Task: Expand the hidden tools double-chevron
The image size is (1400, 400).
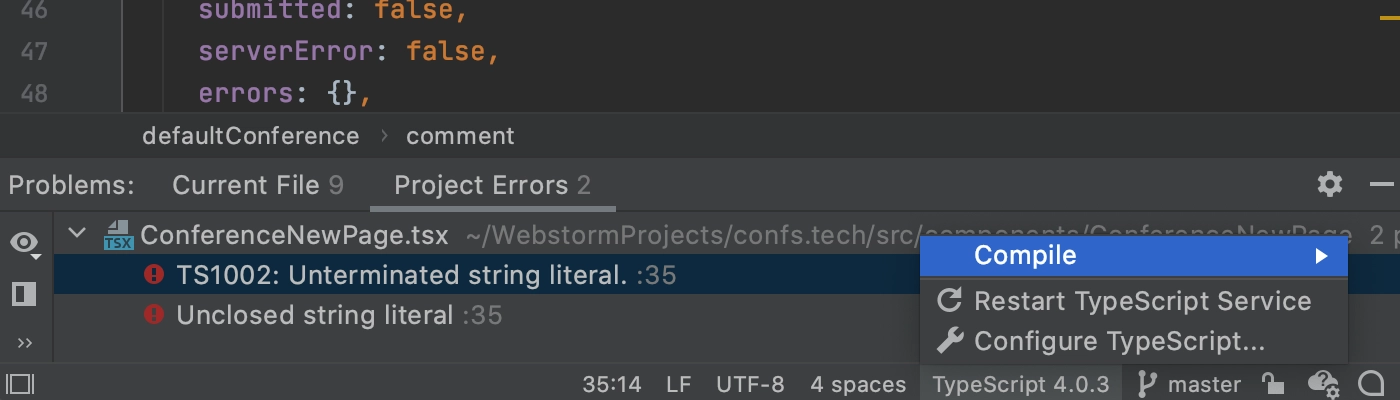Action: click(24, 343)
